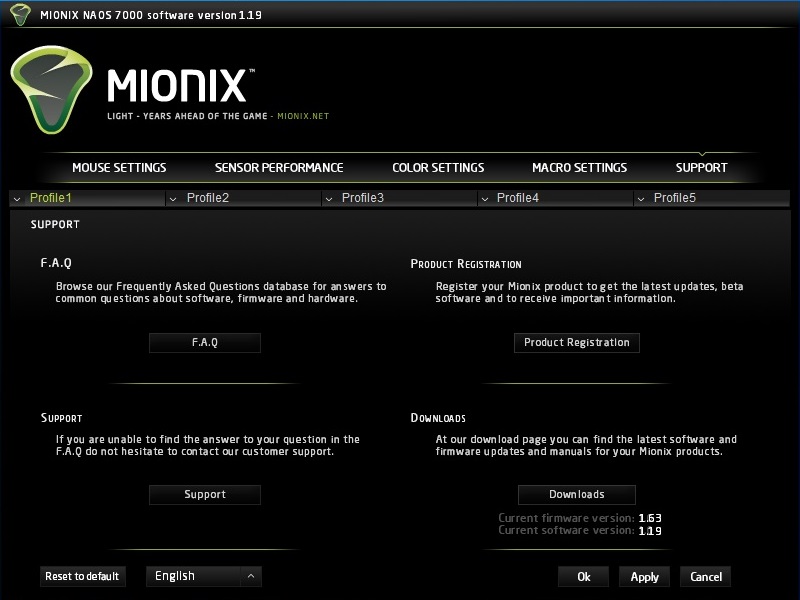This screenshot has width=800, height=600.
Task: Open customer Support button
Action: (205, 495)
